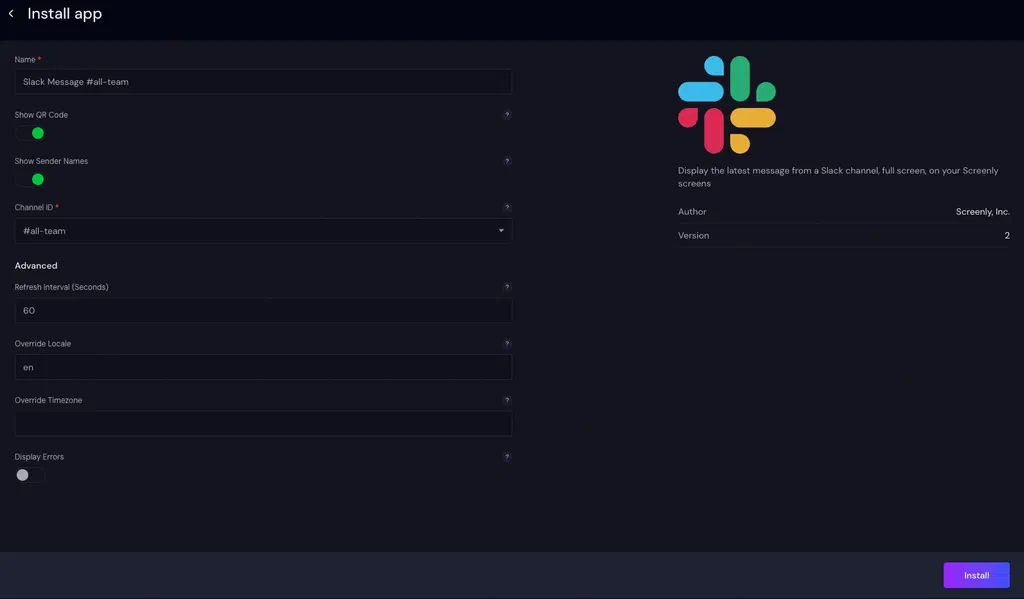Screen dimensions: 1024x599
Task: Click the Slack app description text
Action: coord(838,177)
